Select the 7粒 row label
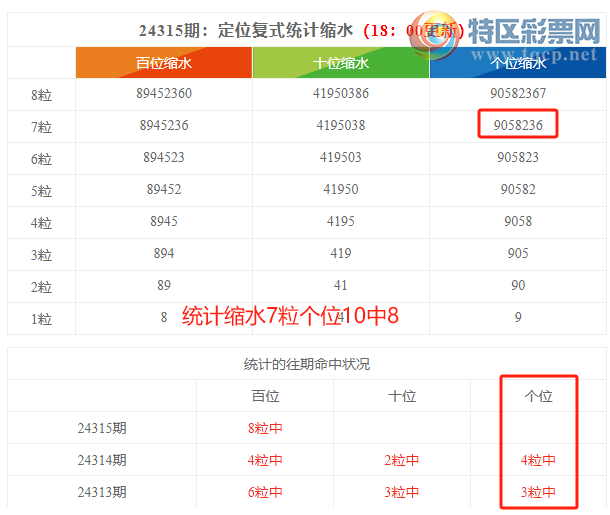The image size is (610, 515). 42,127
